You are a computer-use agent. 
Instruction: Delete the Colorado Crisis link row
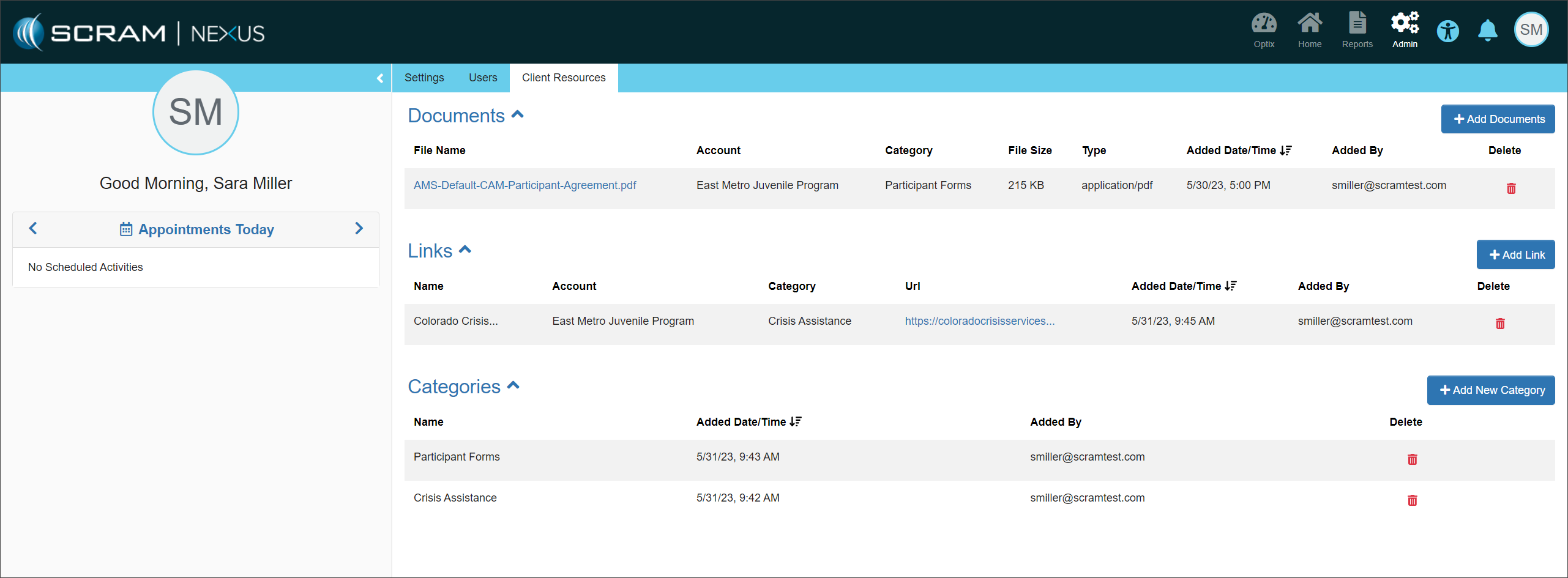(1499, 324)
